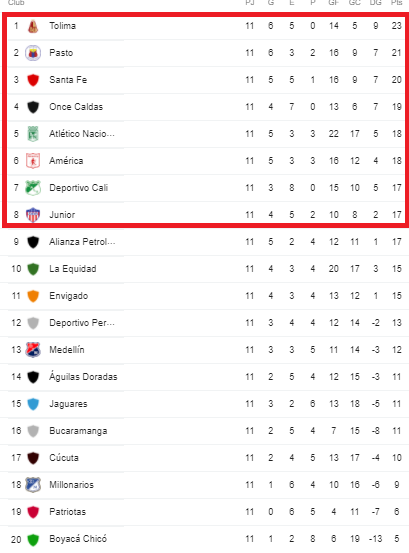Click the América red crest icon
Screen dimensions: 409x553
tap(33, 161)
